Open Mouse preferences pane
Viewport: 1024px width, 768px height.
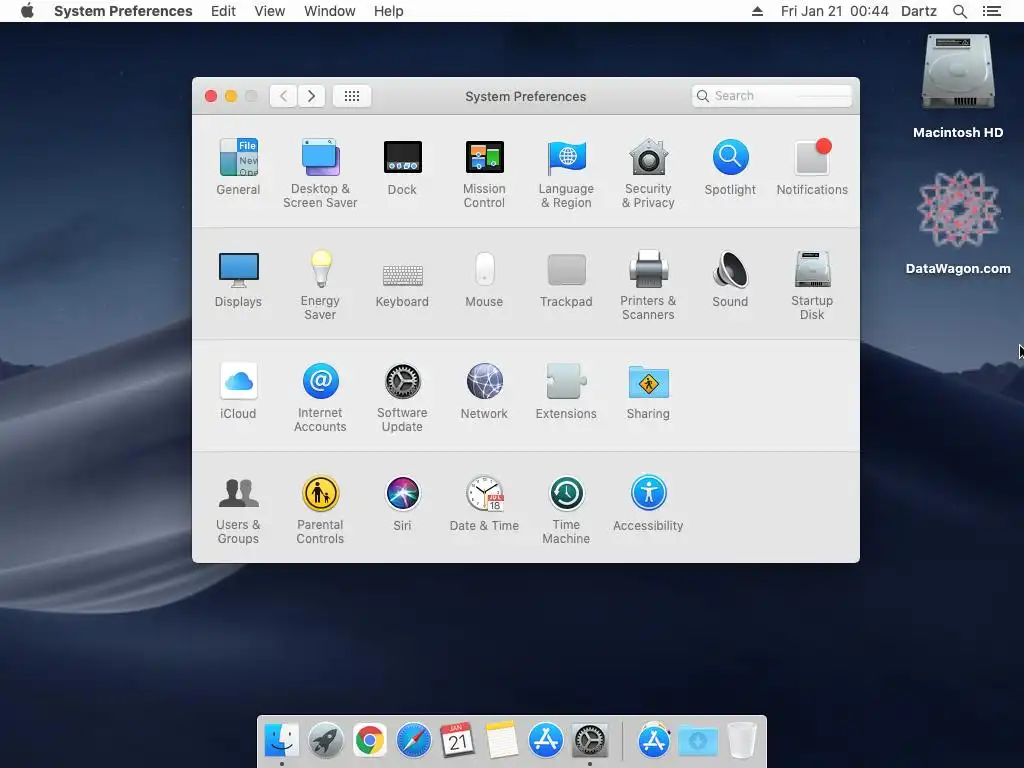click(x=484, y=279)
